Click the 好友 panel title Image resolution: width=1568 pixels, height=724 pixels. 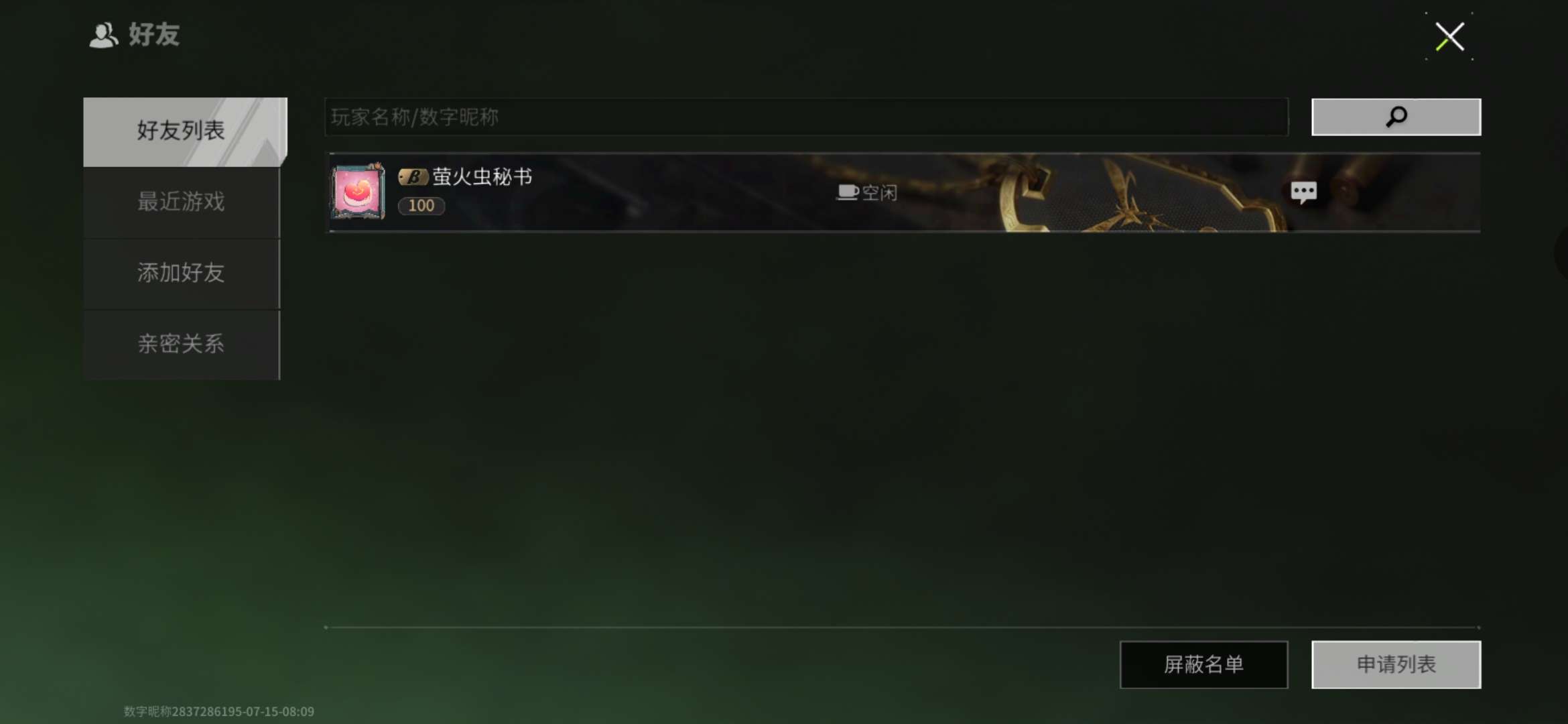(154, 35)
